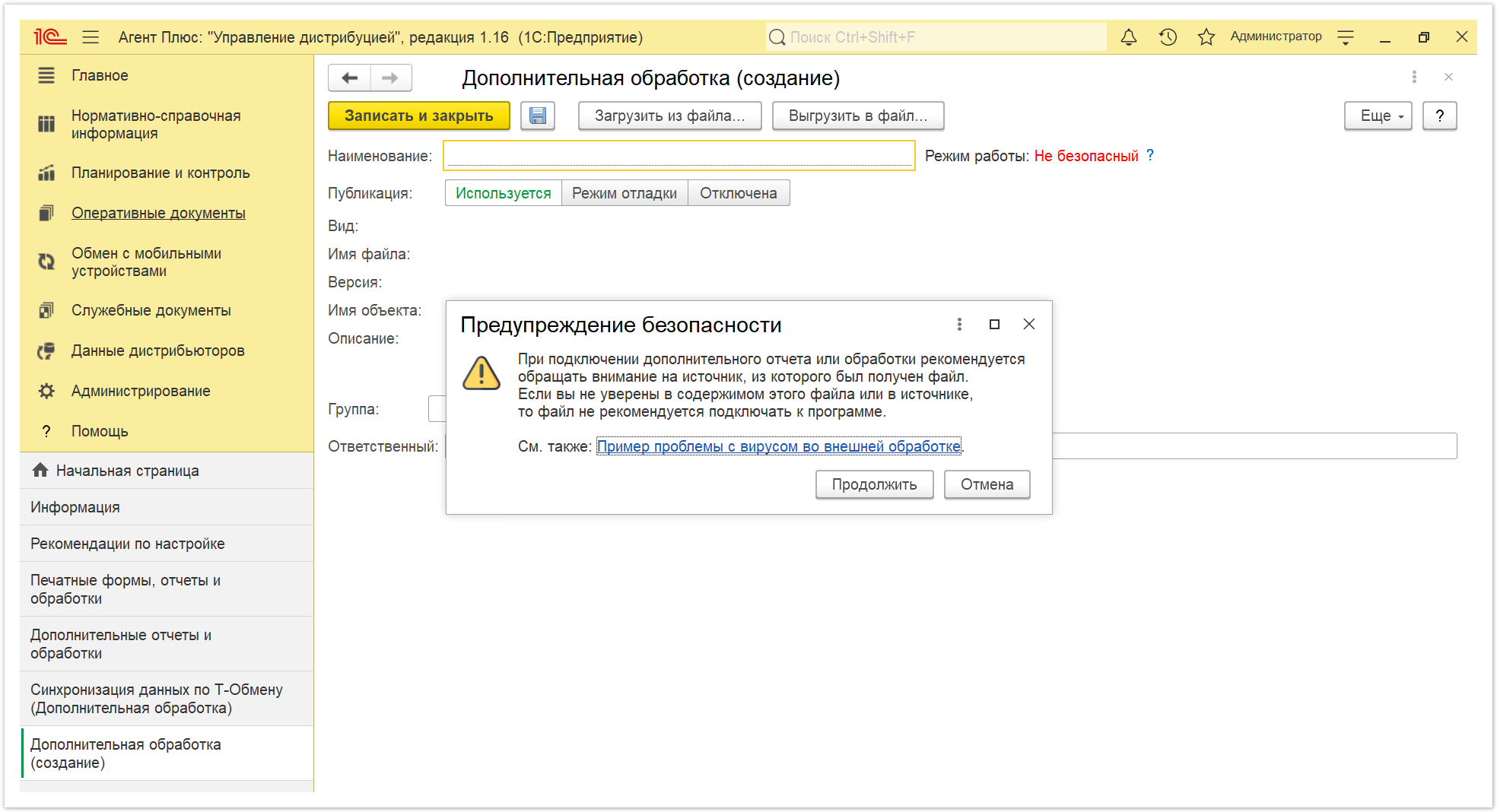Screen dimensions: 1497x812
Task: Expand the Еще dropdown menu
Action: click(x=1378, y=116)
